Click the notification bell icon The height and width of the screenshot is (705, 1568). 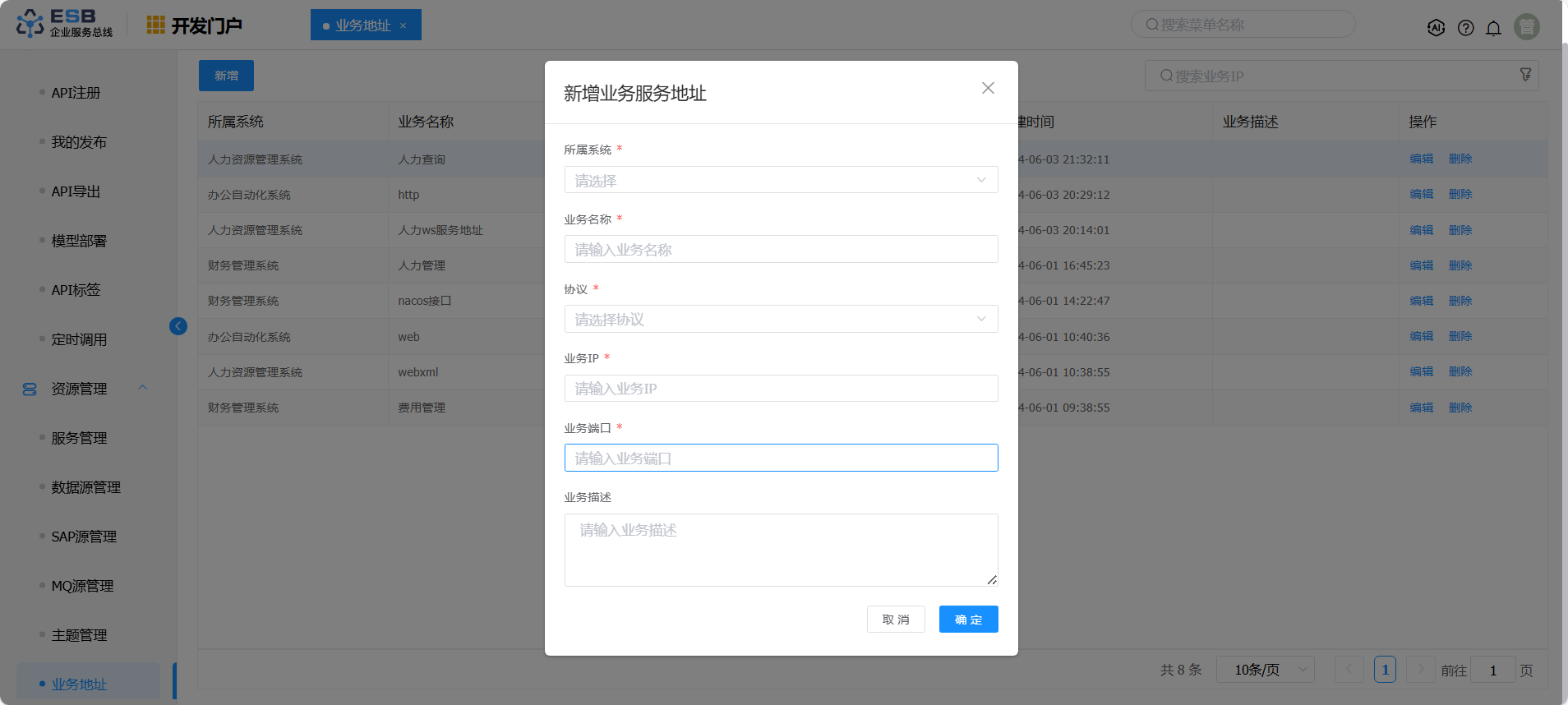1493,28
